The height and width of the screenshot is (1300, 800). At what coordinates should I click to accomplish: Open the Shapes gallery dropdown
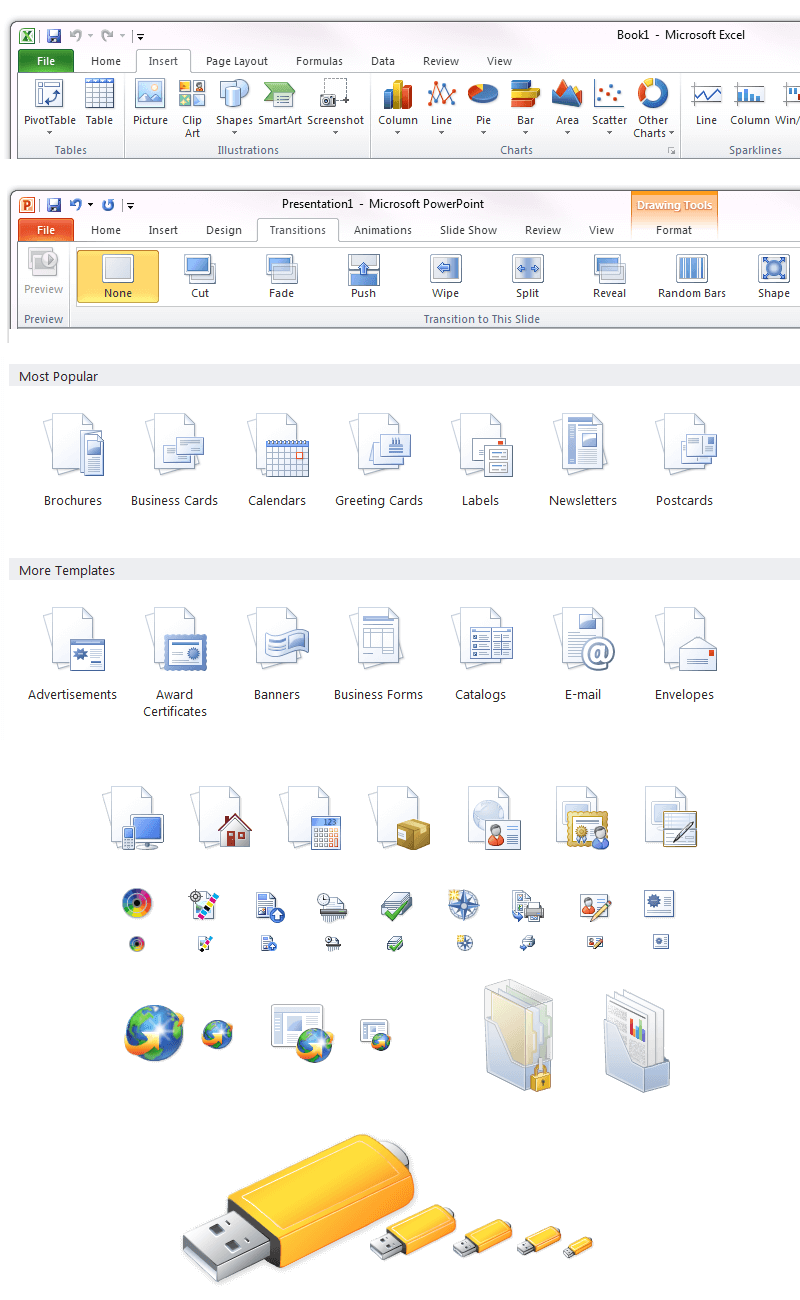(234, 109)
